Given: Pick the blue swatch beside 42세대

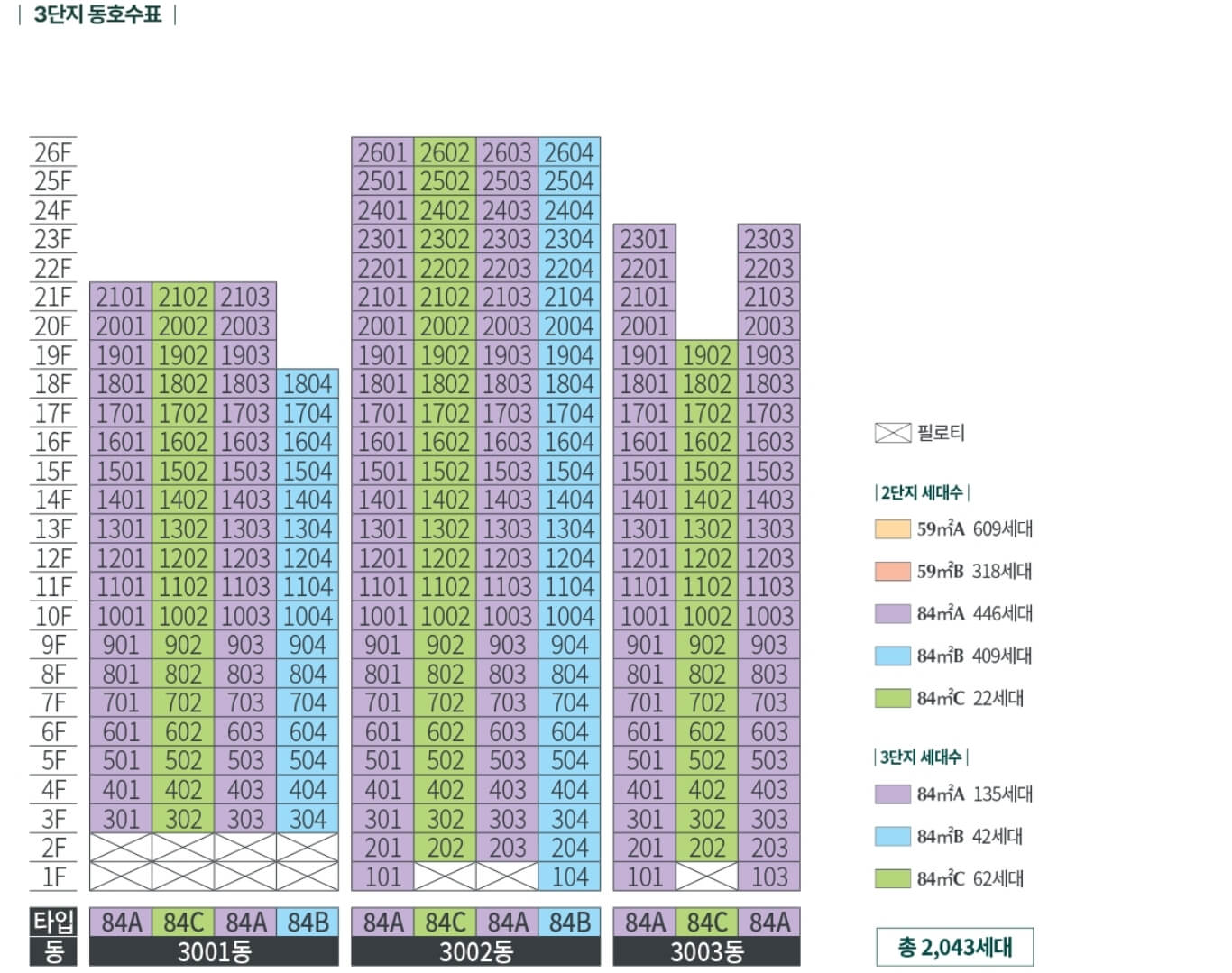Looking at the screenshot, I should click(x=892, y=837).
